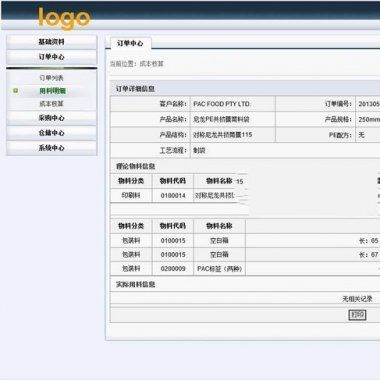Screen dimensions: 380x380
Task: Click the 包装料 cell beside PAC标签
Action: point(131,269)
